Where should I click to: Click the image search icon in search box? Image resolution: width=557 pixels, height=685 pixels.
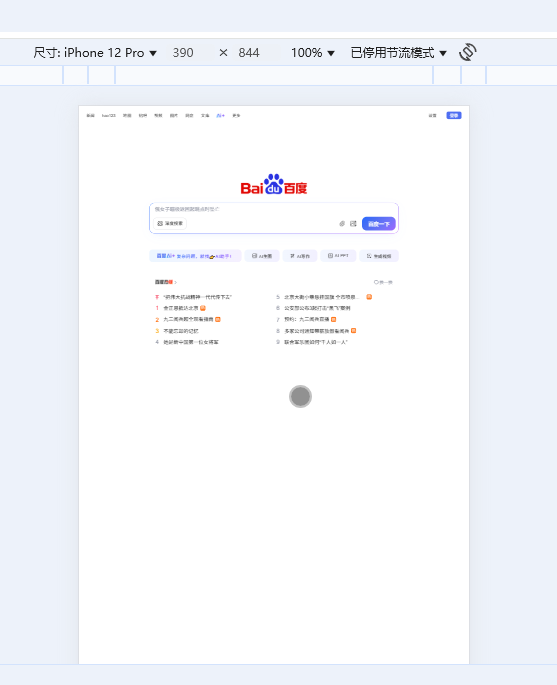click(353, 224)
